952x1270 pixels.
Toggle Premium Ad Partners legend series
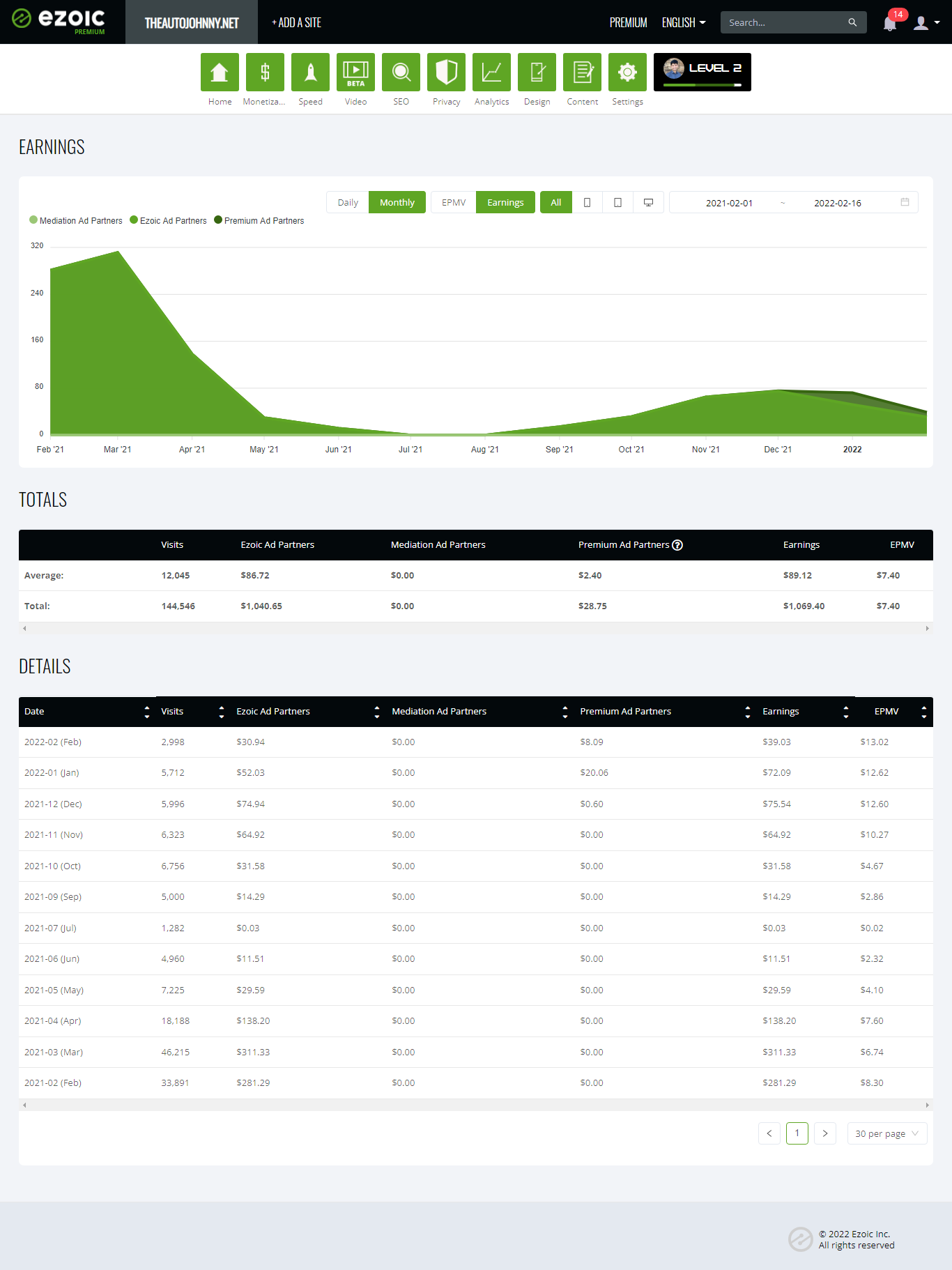(x=259, y=220)
